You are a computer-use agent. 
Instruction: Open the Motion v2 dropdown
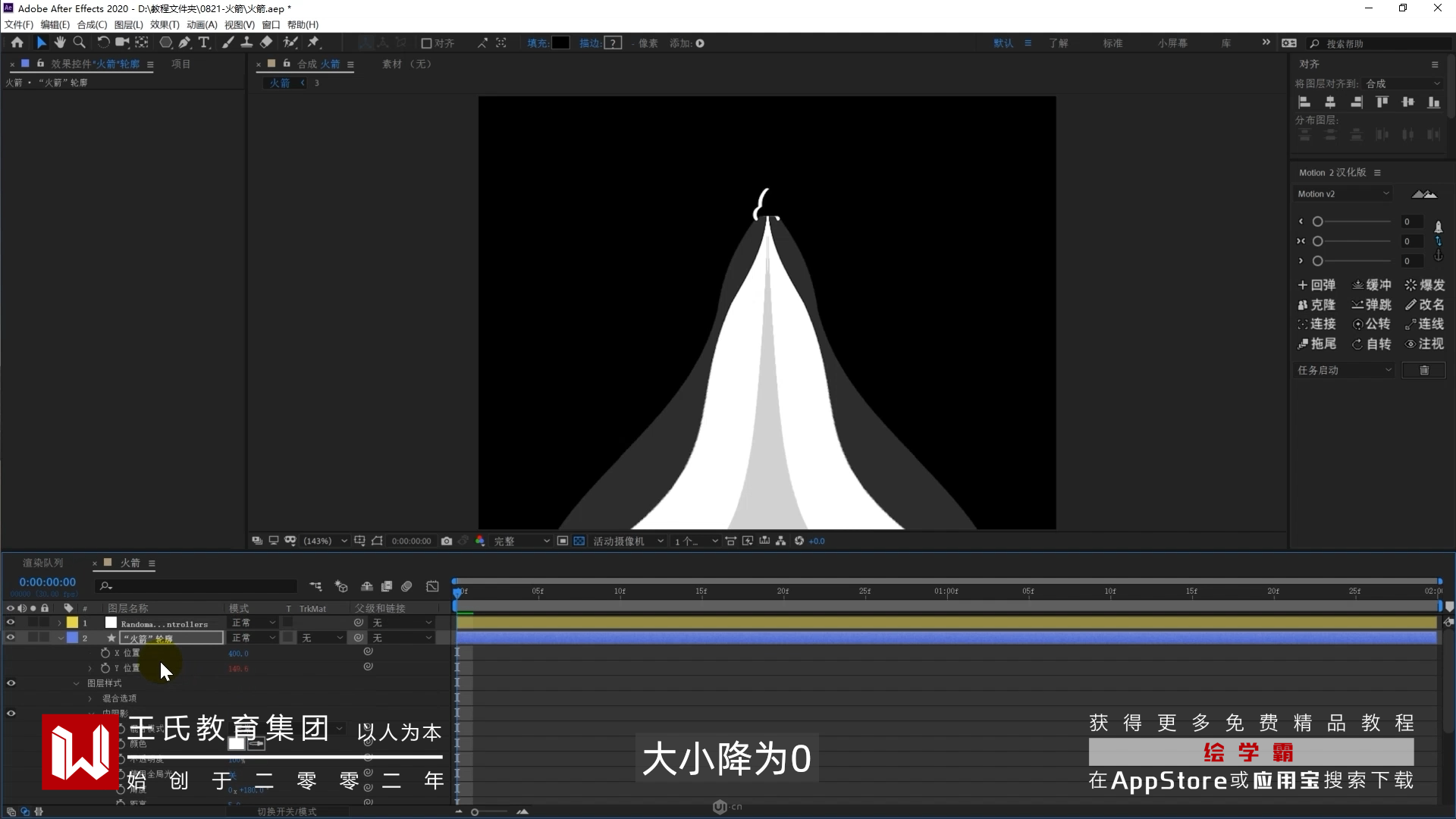click(x=1343, y=194)
